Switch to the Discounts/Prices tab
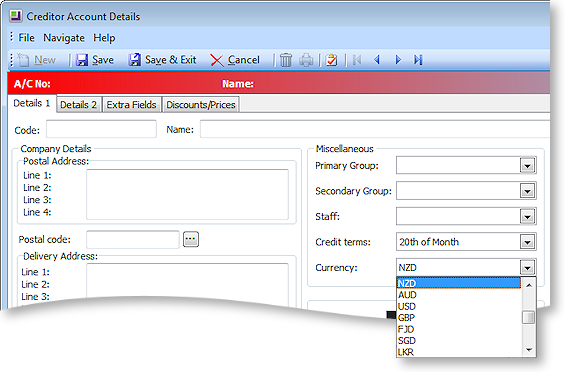The width and height of the screenshot is (565, 372). coord(201,105)
